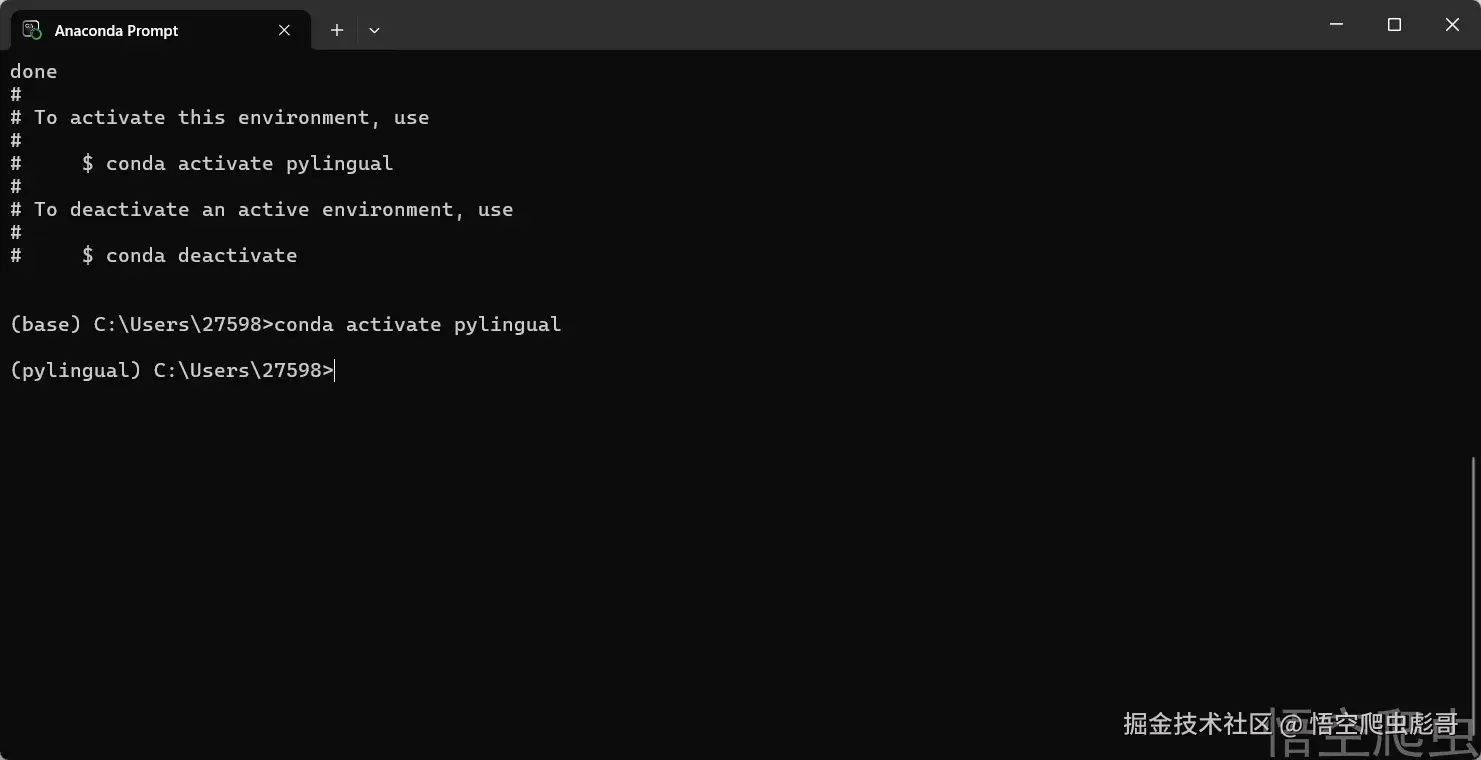Close the terminal window
The width and height of the screenshot is (1481, 760).
[x=1452, y=24]
